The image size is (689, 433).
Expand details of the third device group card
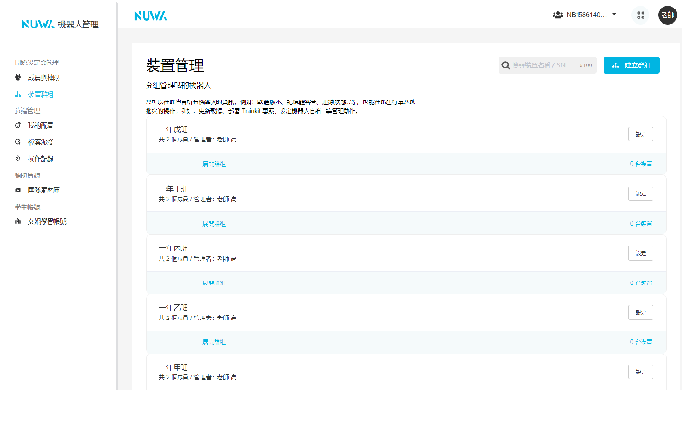click(x=214, y=283)
